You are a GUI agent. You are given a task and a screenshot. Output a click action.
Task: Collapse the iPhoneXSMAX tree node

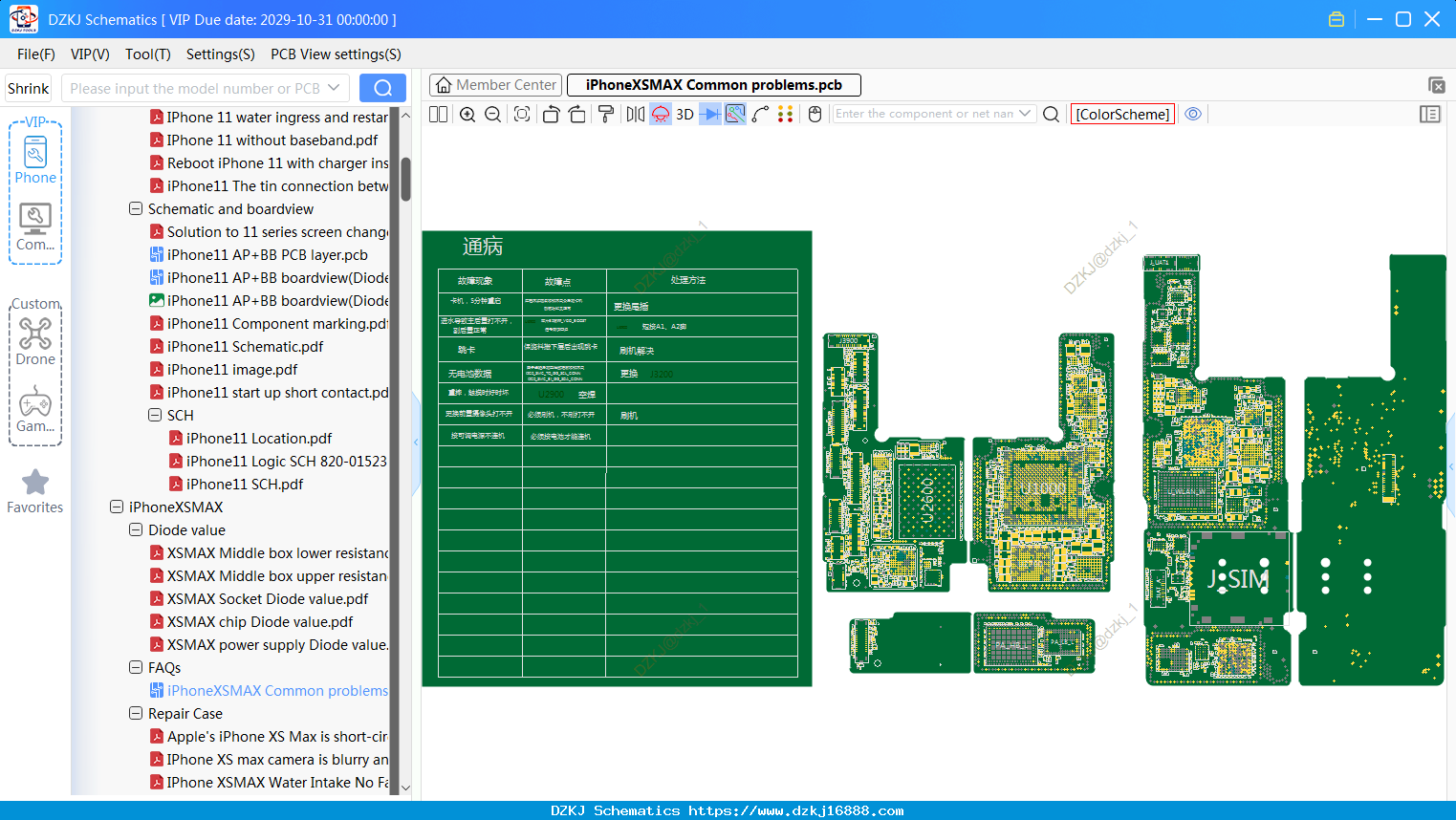point(117,507)
